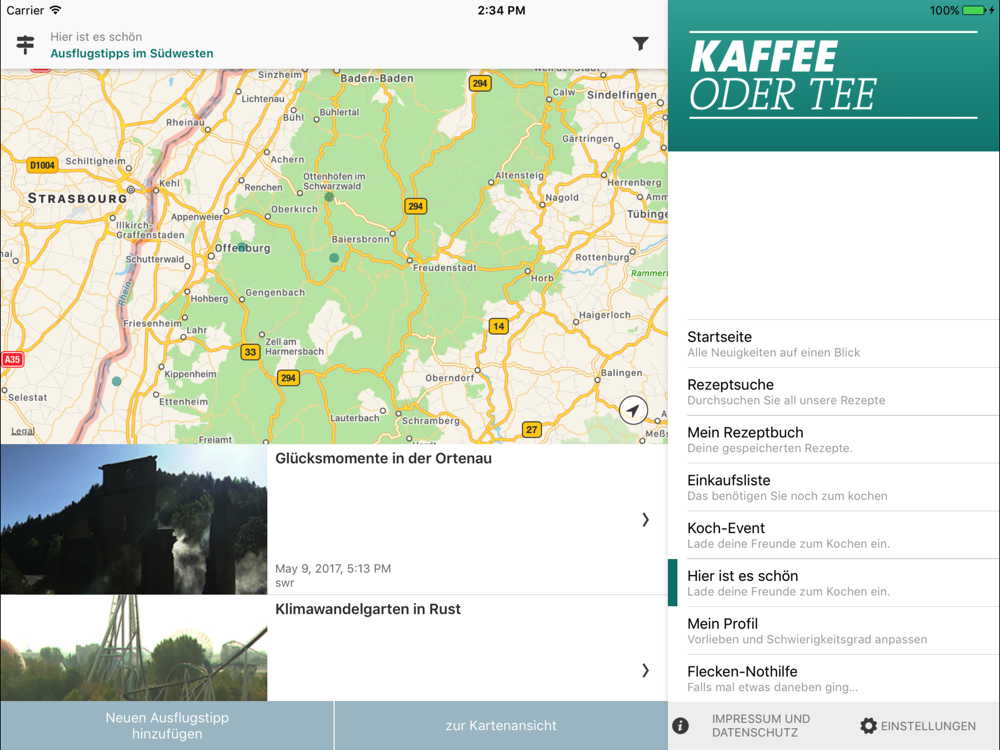Tap the 2:34 PM clock
The image size is (1000, 750).
(501, 10)
